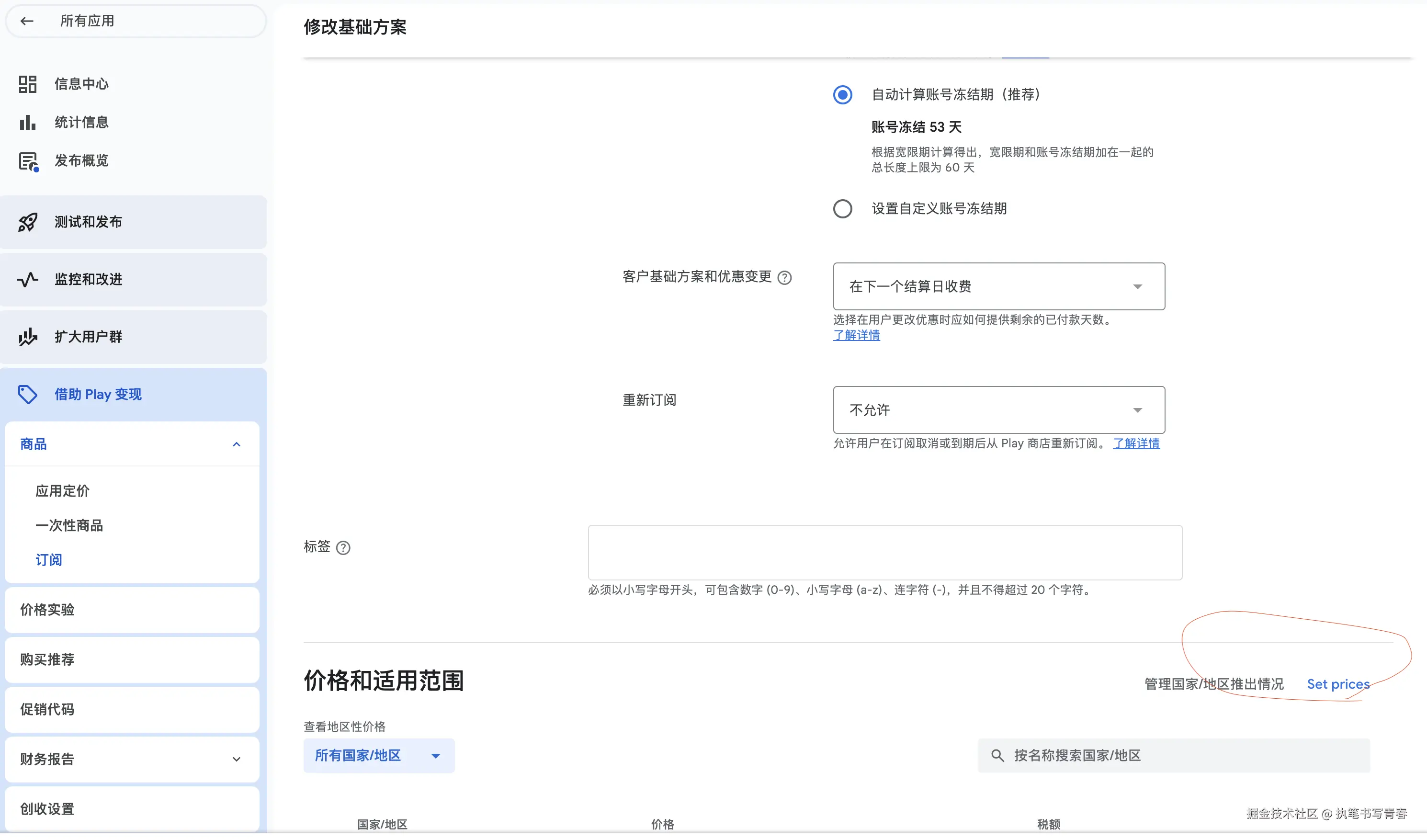Open the 在下一个结算日收费 dropdown

pyautogui.click(x=998, y=286)
